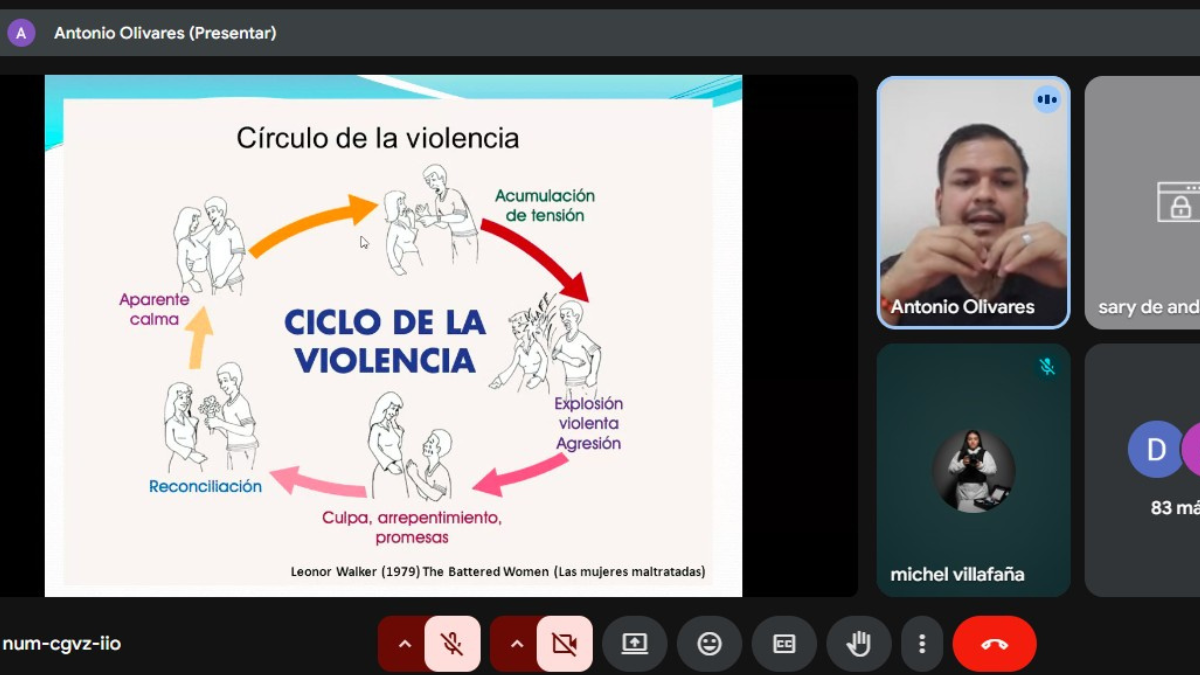Select michel villafaña participant tile
This screenshot has height=675, width=1200.
coord(973,470)
